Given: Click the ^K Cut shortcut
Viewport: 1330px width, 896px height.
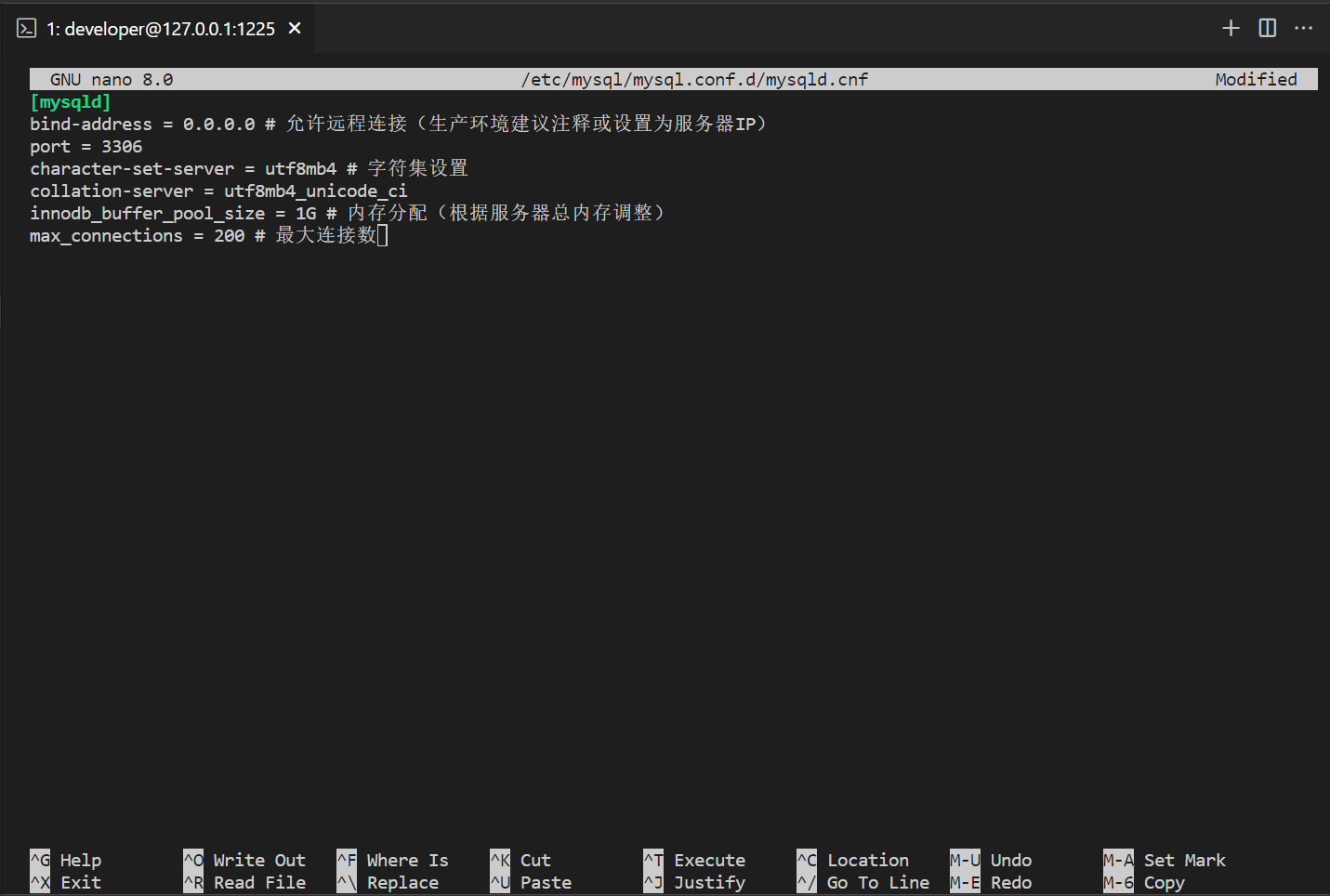Looking at the screenshot, I should coord(520,861).
